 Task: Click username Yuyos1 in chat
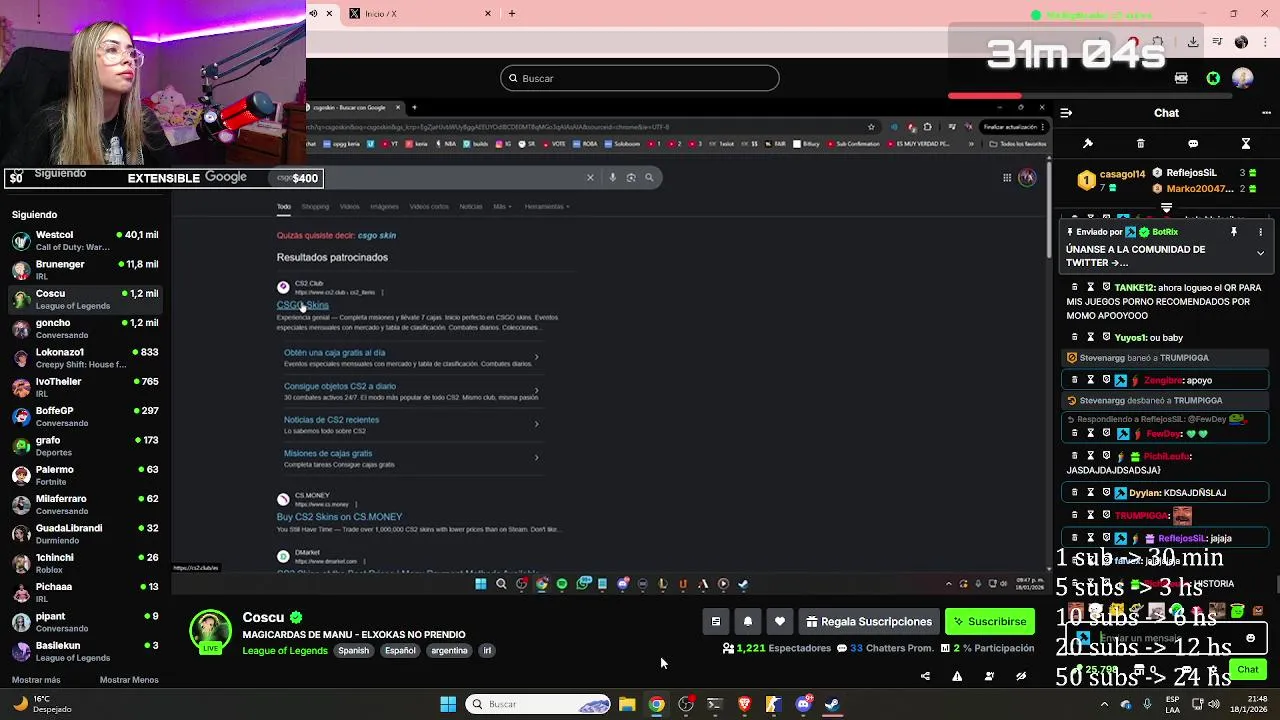pos(1130,338)
